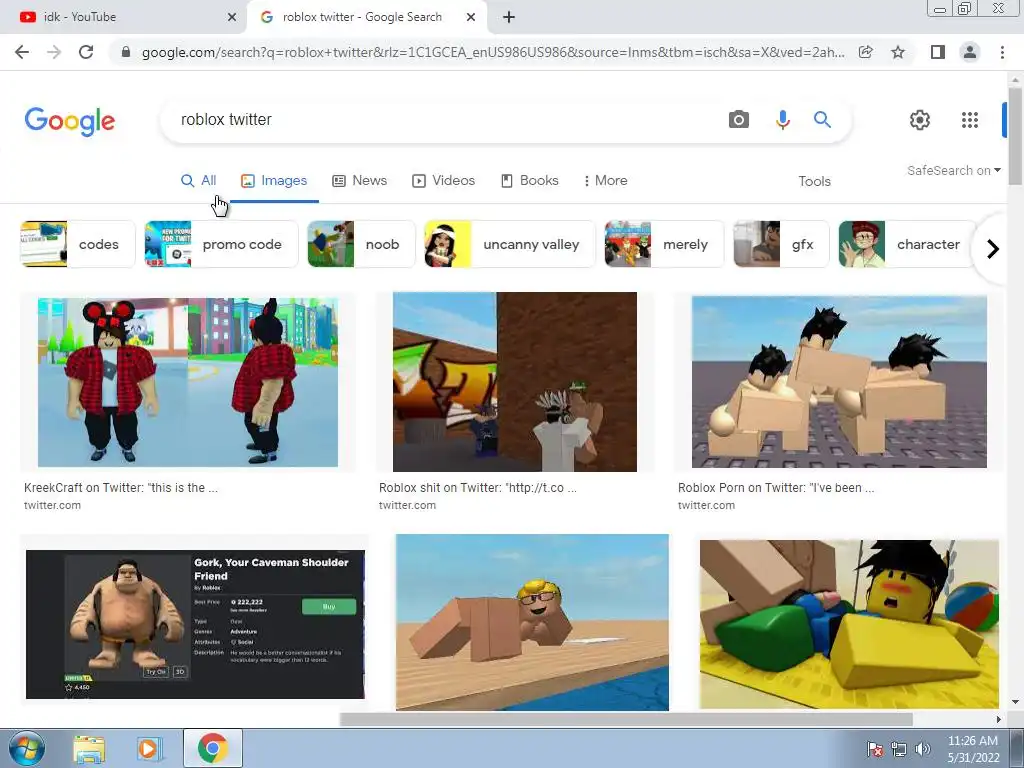
Task: Search by image with camera icon
Action: (739, 120)
